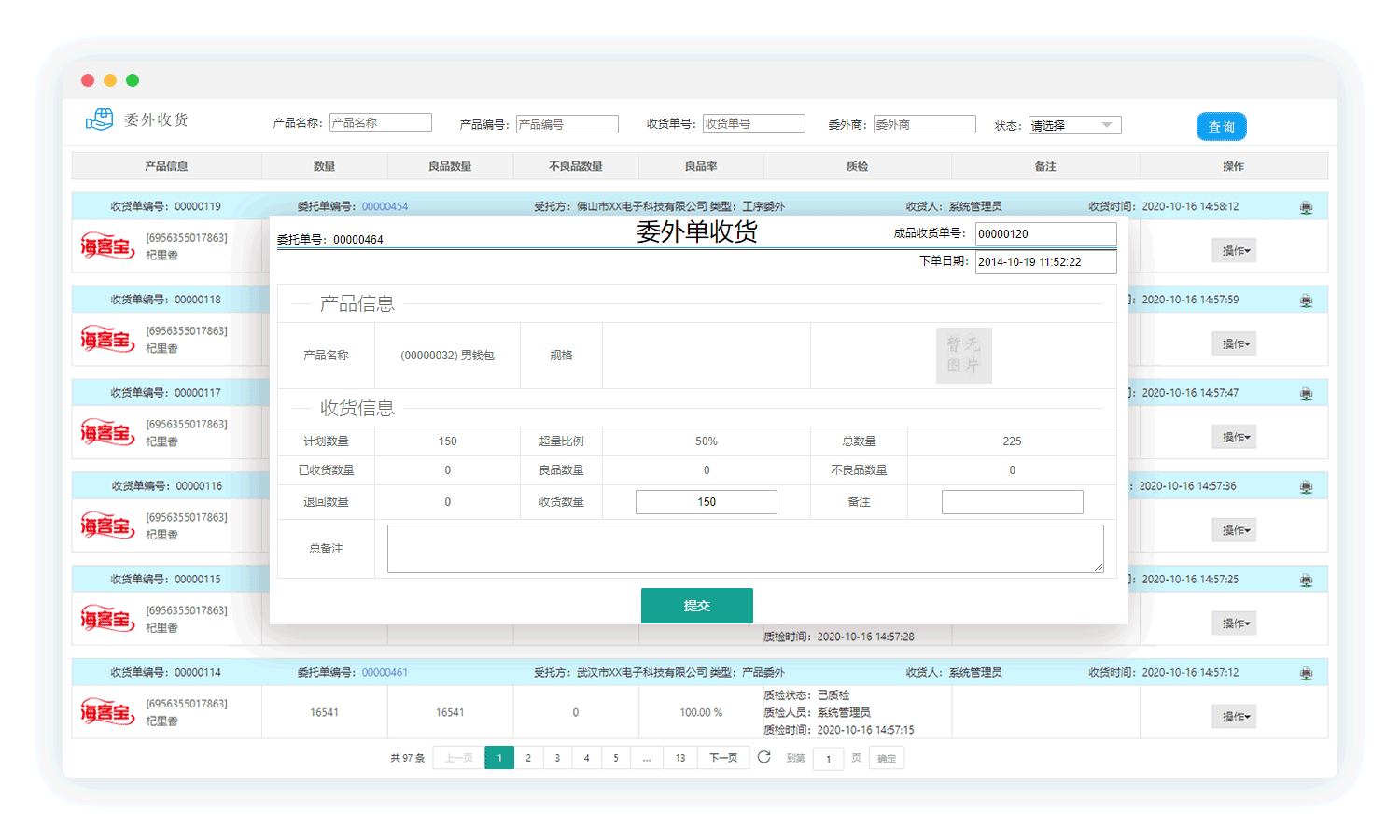Click the print icon for receipt 00000118
The height and width of the screenshot is (840, 1400).
tap(1306, 301)
